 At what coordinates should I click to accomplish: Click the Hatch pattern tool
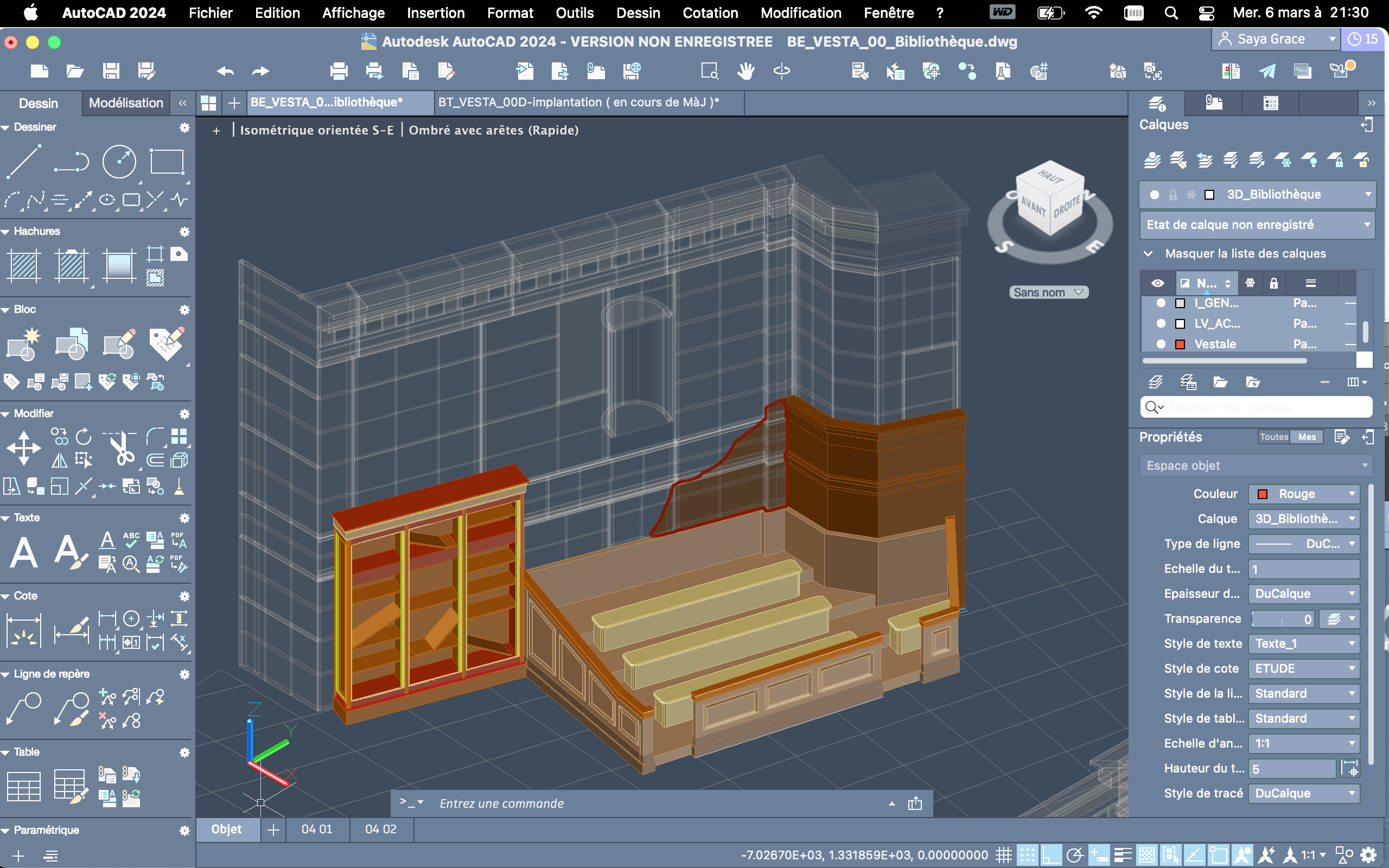[23, 266]
